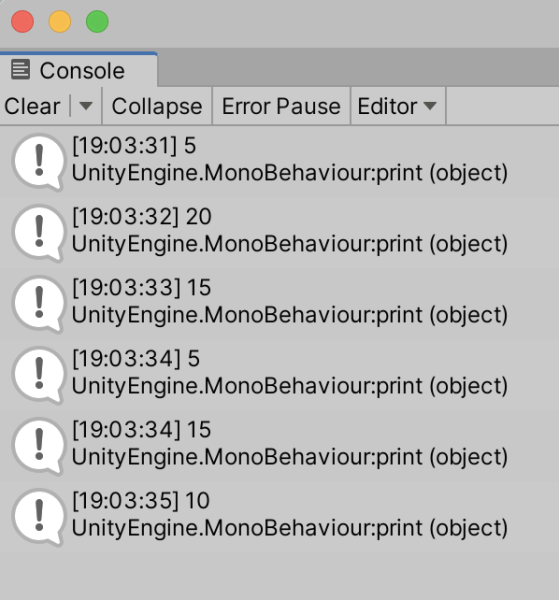The height and width of the screenshot is (600, 559).
Task: Switch to the Console tab
Action: (x=78, y=70)
